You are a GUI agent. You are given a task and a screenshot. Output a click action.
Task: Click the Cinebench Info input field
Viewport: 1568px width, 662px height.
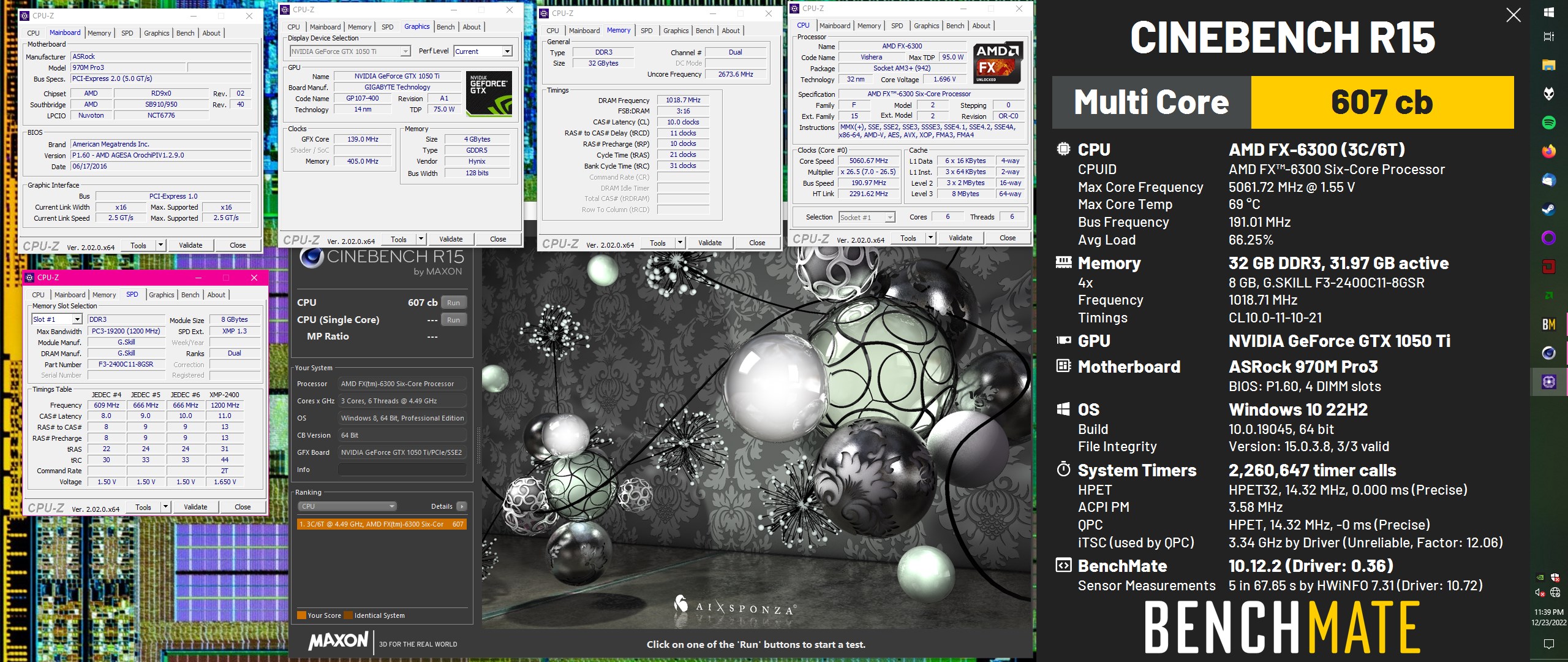click(x=402, y=470)
